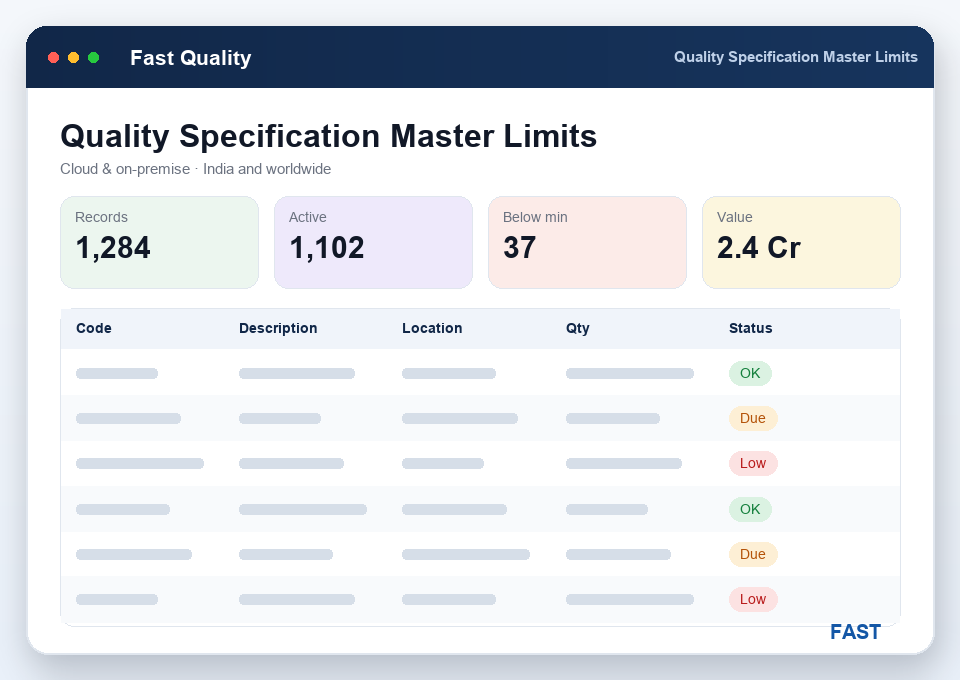This screenshot has height=680, width=960.
Task: Click the OK badge in first table row
Action: (x=750, y=373)
